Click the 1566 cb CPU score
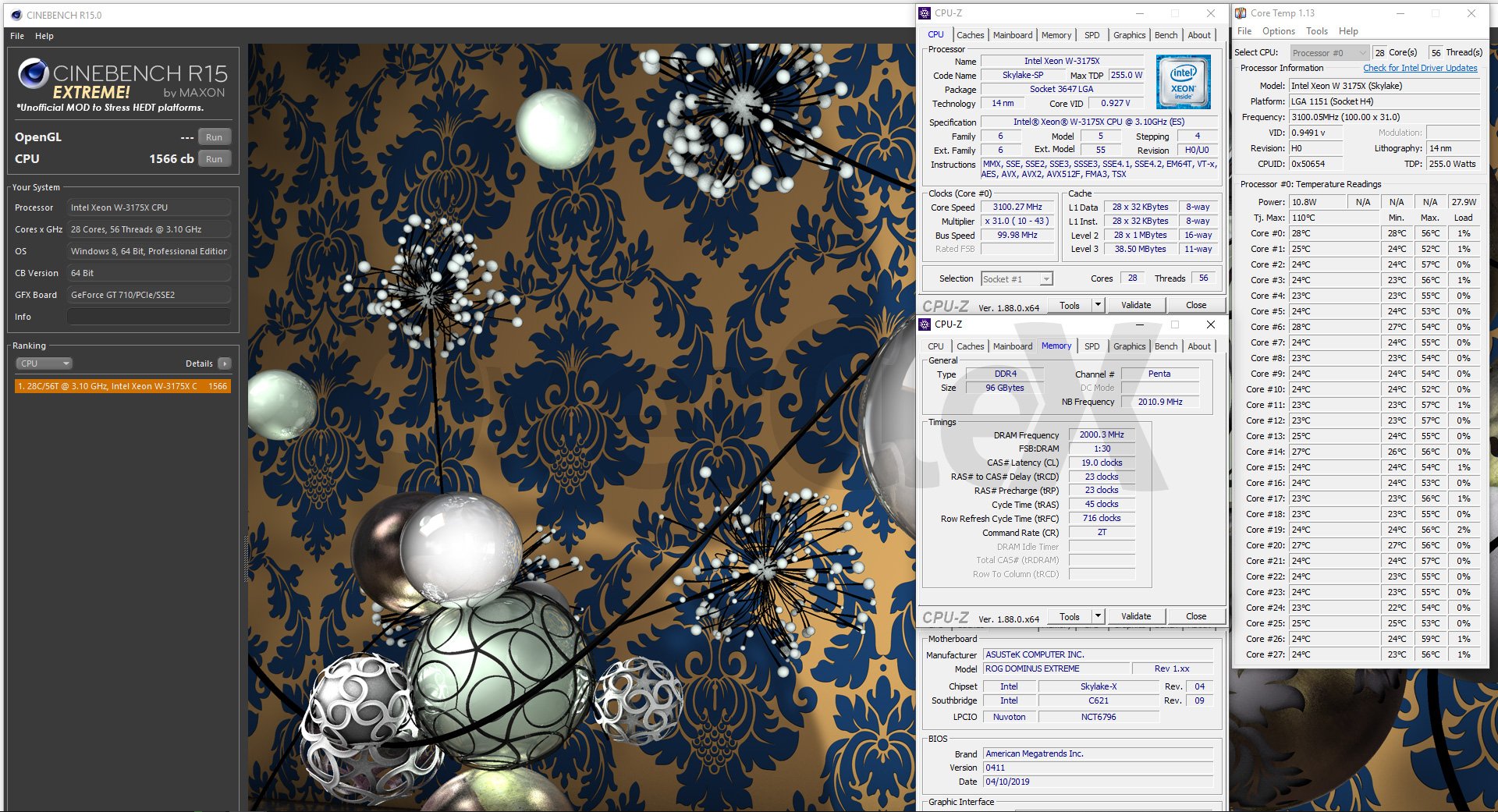1498x812 pixels. point(172,158)
